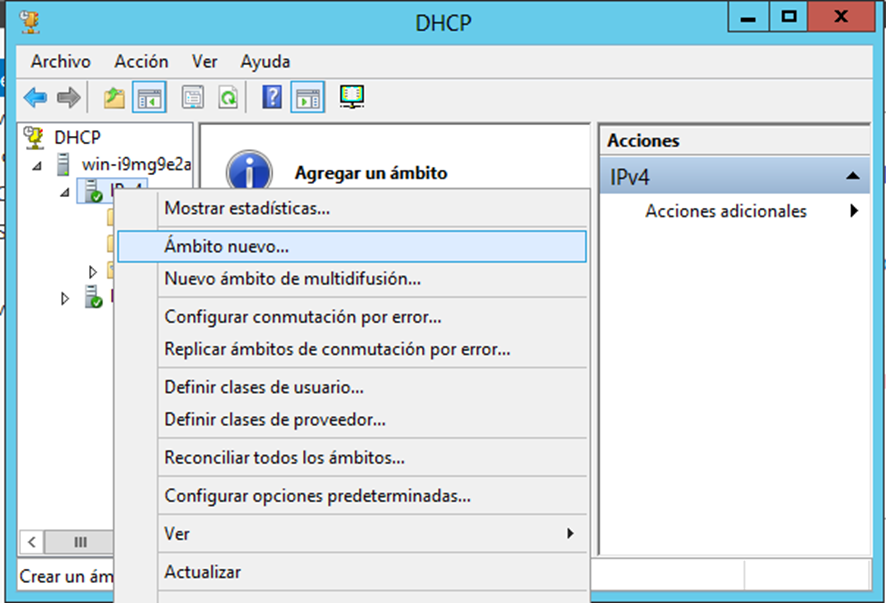Click the green Refresh toolbar icon
The height and width of the screenshot is (603, 886).
coord(228,97)
